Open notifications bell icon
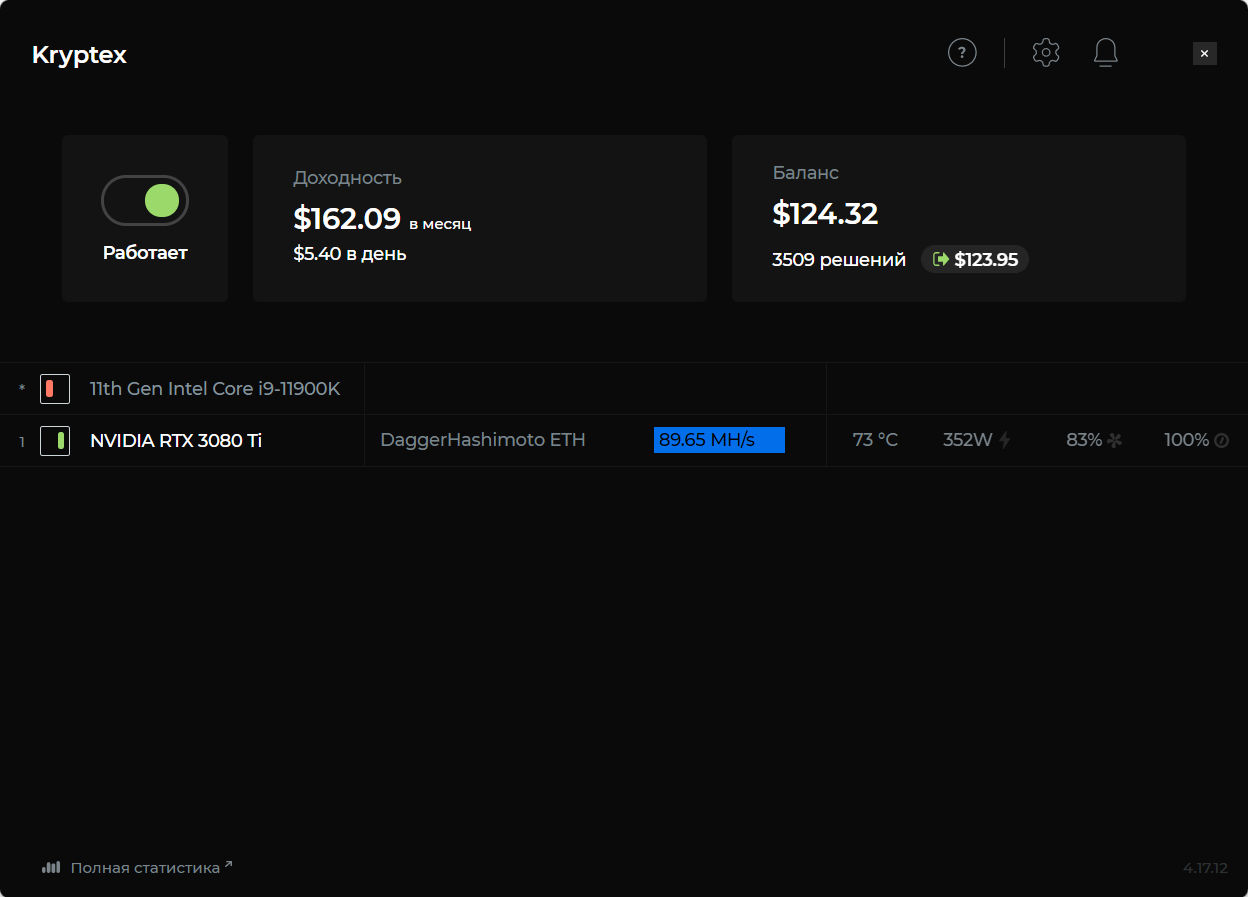Screen dimensions: 1248x897 pyautogui.click(x=1105, y=53)
